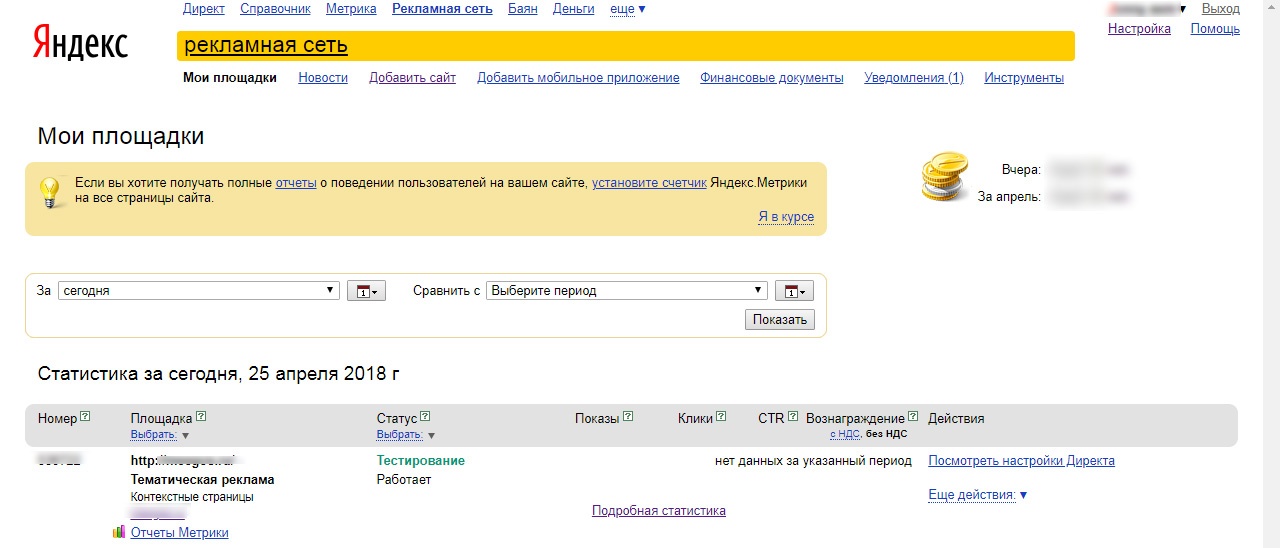Image resolution: width=1280 pixels, height=548 pixels.
Task: Go to the Новости tab
Action: point(323,78)
